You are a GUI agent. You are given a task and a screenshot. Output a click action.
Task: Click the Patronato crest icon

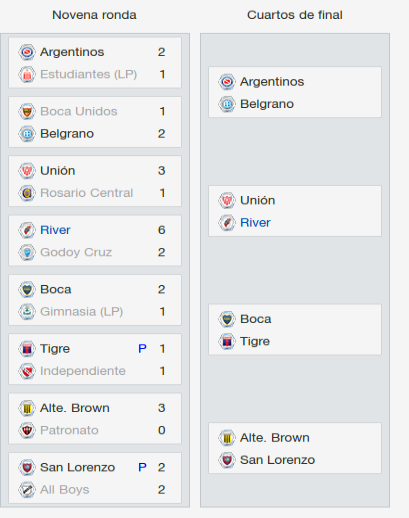[x=27, y=430]
